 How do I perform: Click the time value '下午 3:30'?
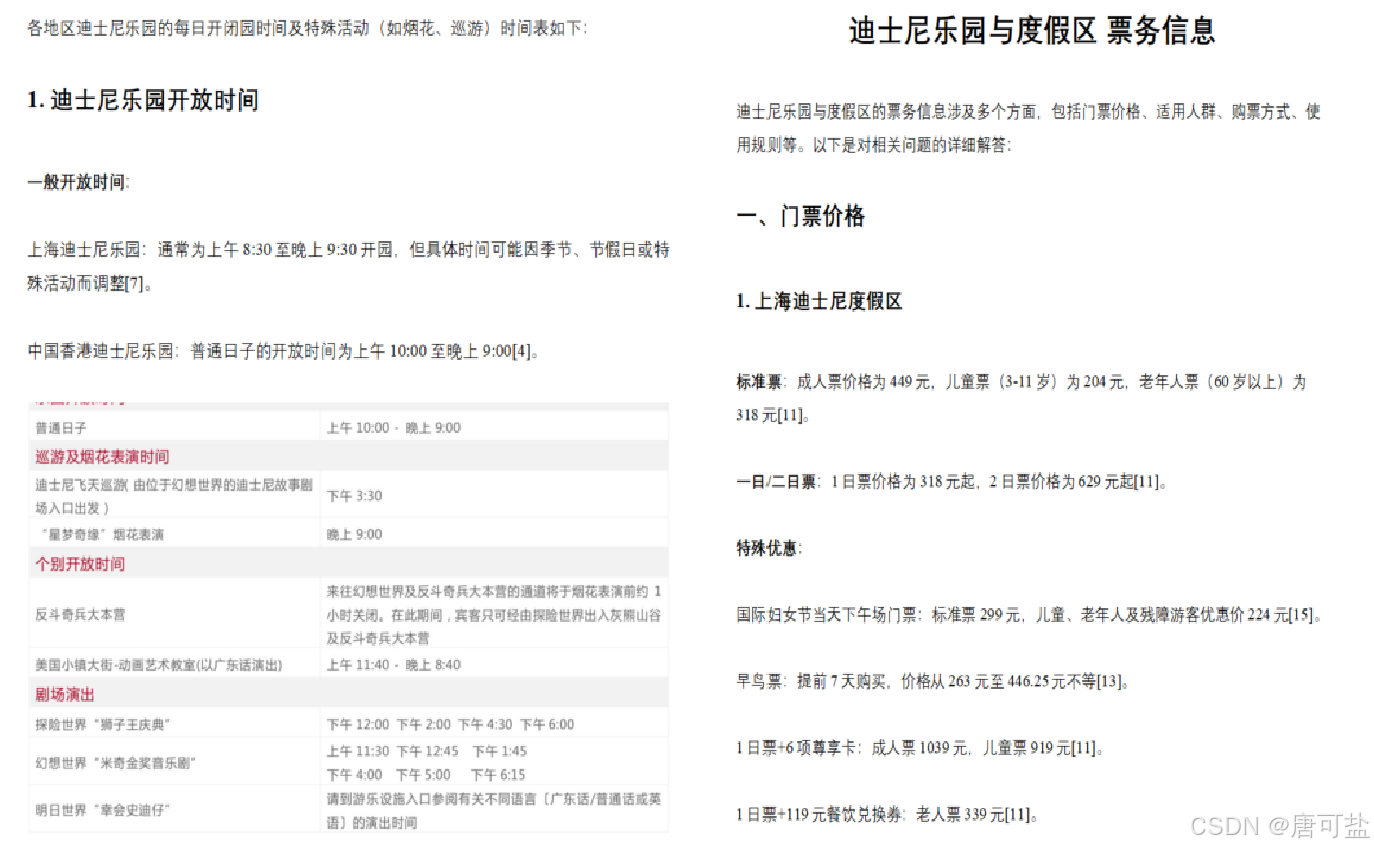[354, 496]
